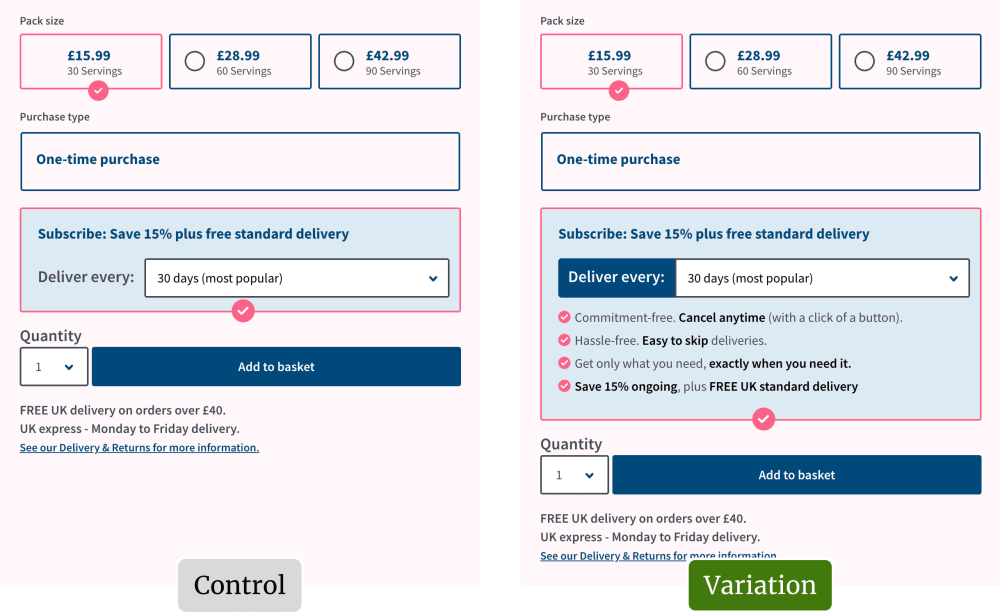The width and height of the screenshot is (1000, 615).
Task: Select £42.99 90 Servings radio in Variation
Action: click(864, 62)
